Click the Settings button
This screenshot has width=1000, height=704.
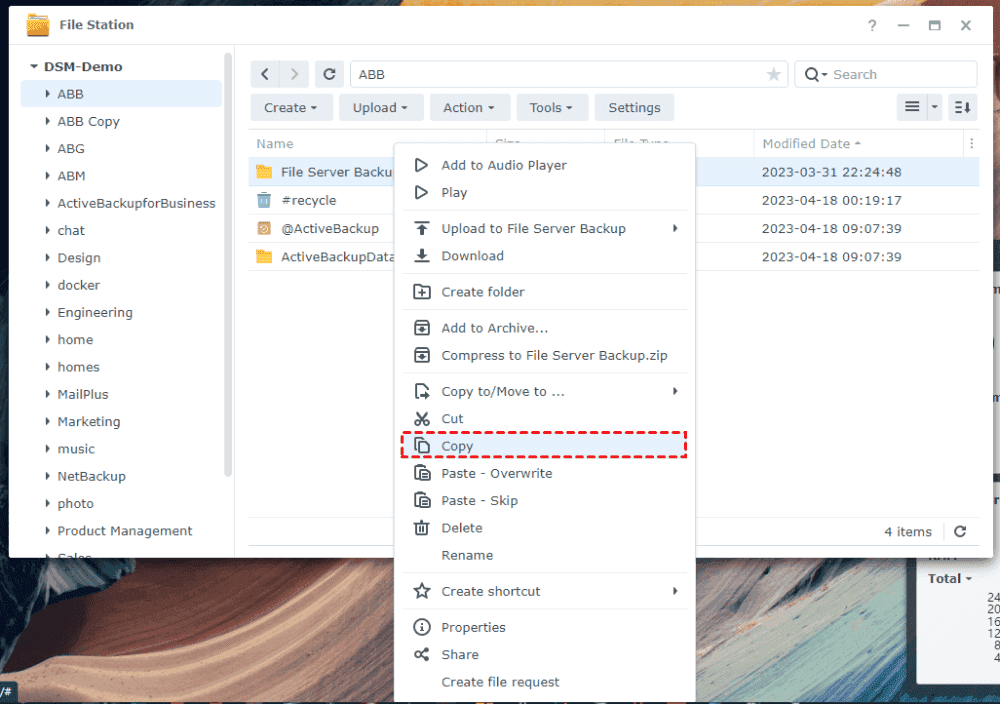click(634, 108)
